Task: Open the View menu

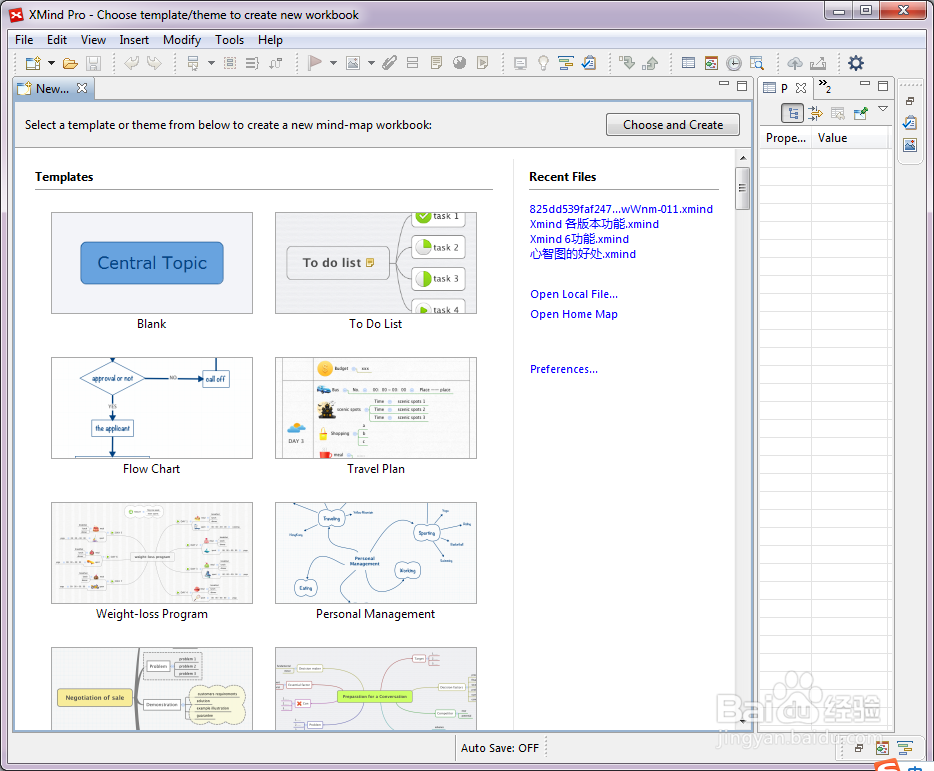Action: (x=93, y=40)
